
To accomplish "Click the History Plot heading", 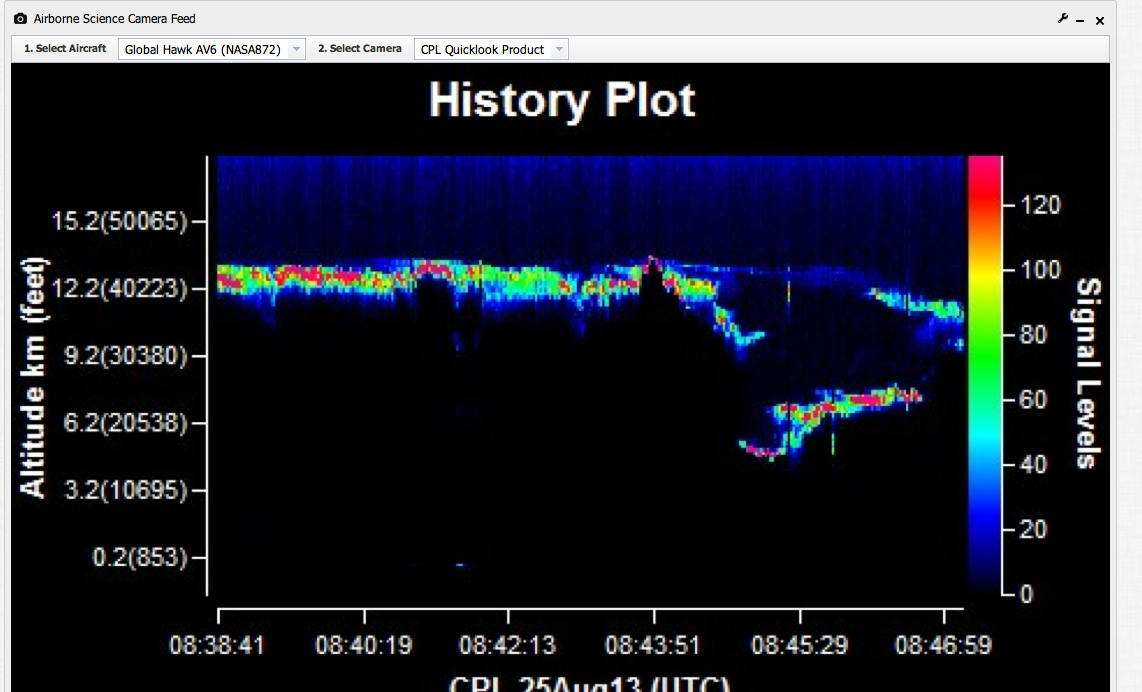I will pyautogui.click(x=561, y=101).
